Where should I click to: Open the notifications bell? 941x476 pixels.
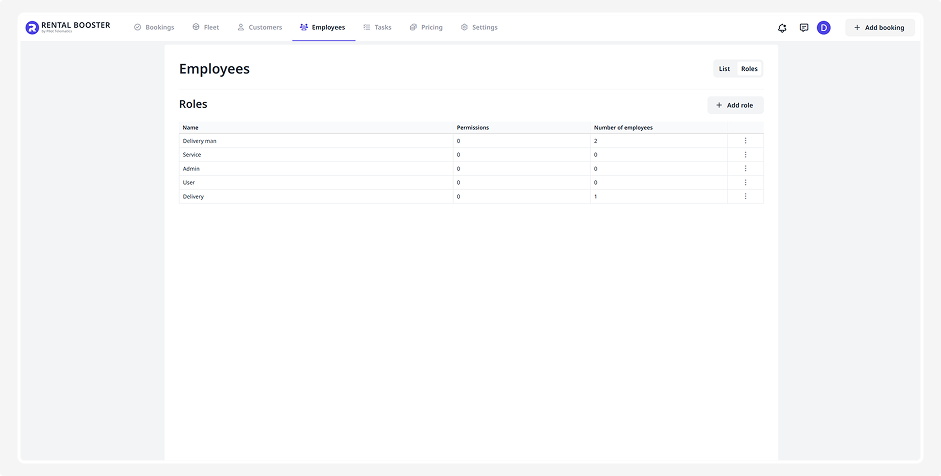(782, 28)
